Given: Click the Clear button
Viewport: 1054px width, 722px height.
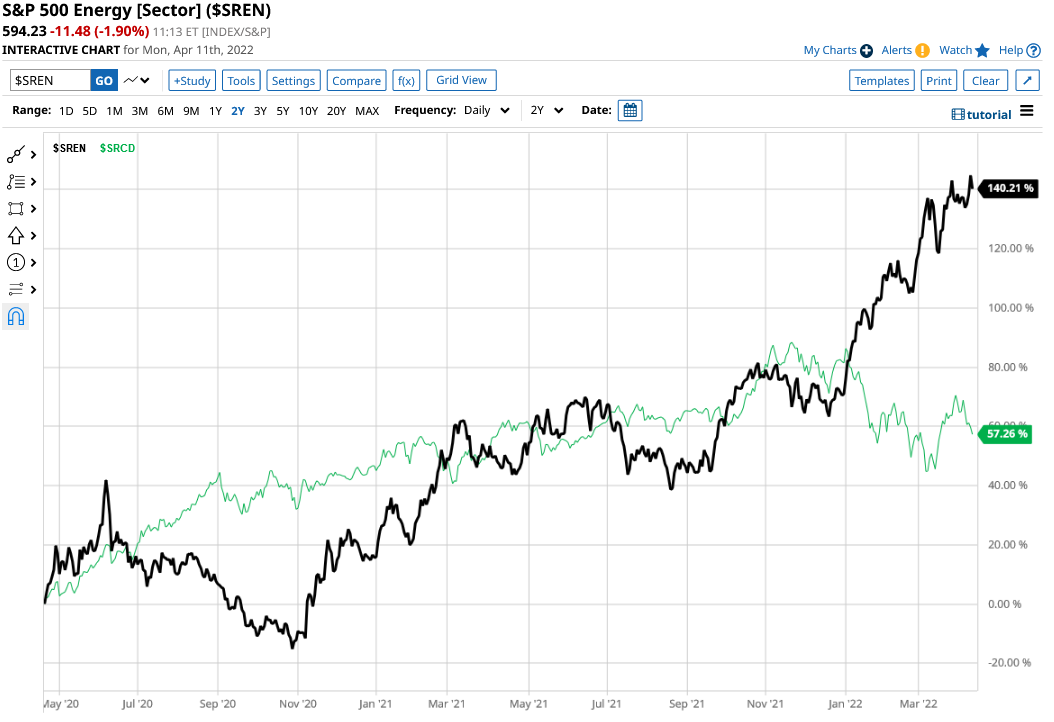Looking at the screenshot, I should coord(985,81).
